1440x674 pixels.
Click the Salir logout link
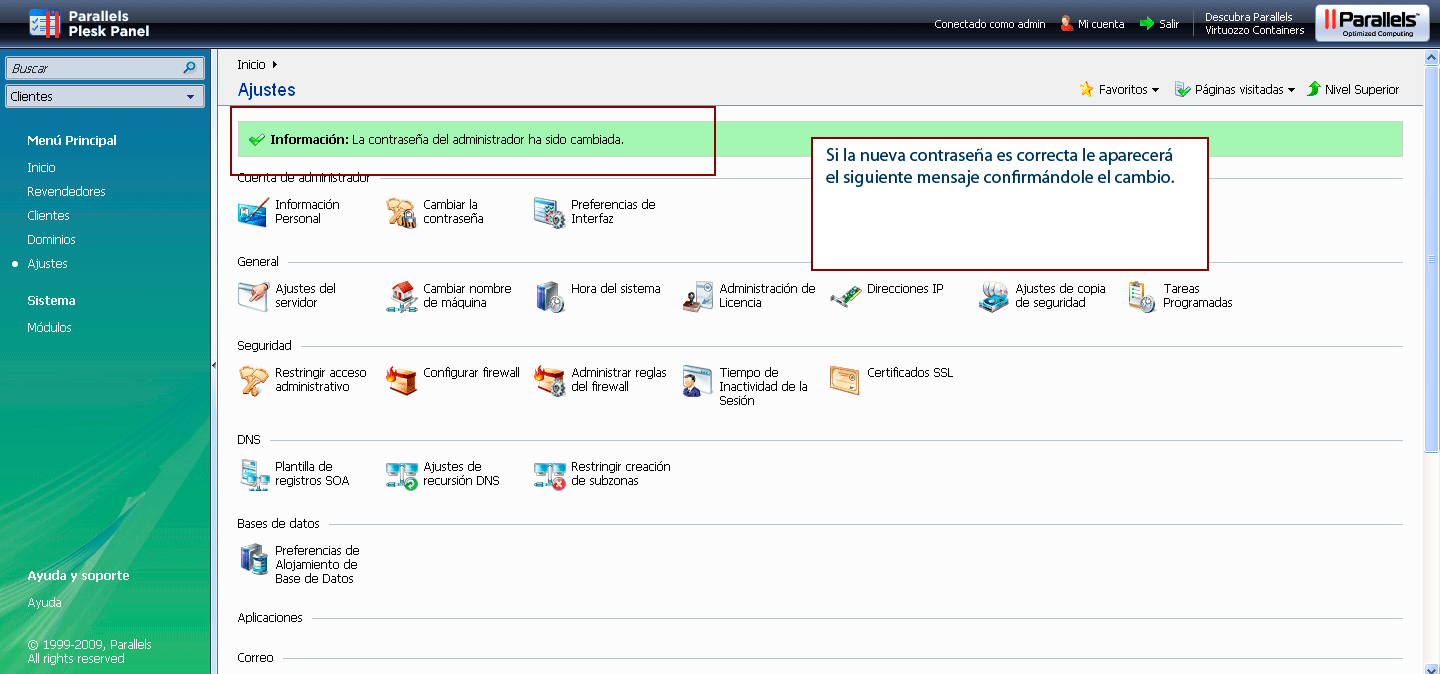[1169, 24]
